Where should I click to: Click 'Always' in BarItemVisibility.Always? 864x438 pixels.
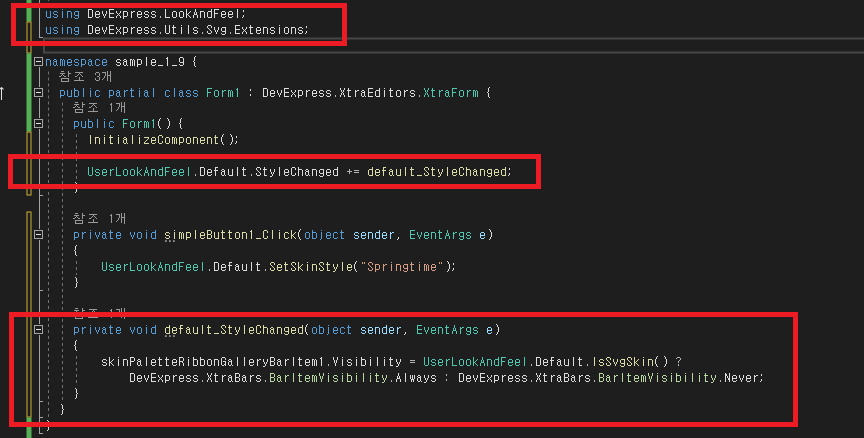click(x=416, y=378)
